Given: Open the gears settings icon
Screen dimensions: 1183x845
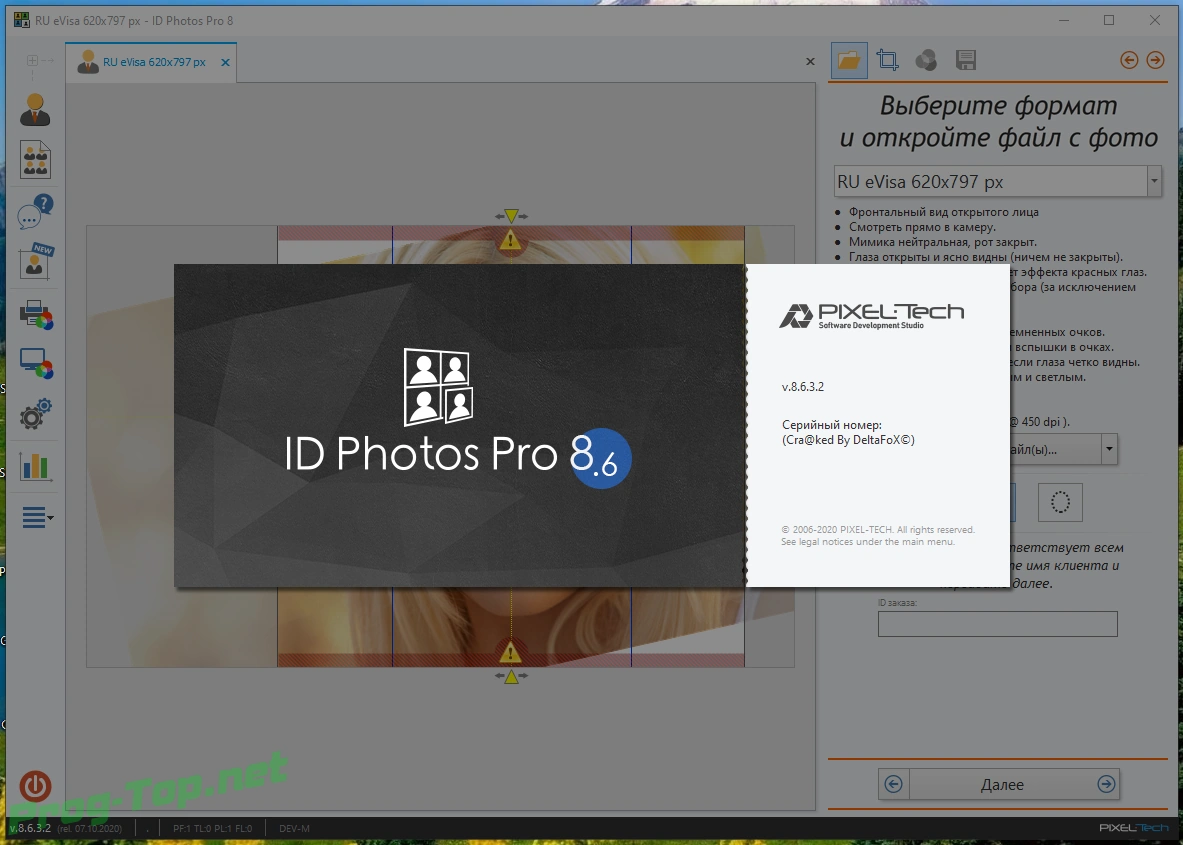Looking at the screenshot, I should coord(35,414).
